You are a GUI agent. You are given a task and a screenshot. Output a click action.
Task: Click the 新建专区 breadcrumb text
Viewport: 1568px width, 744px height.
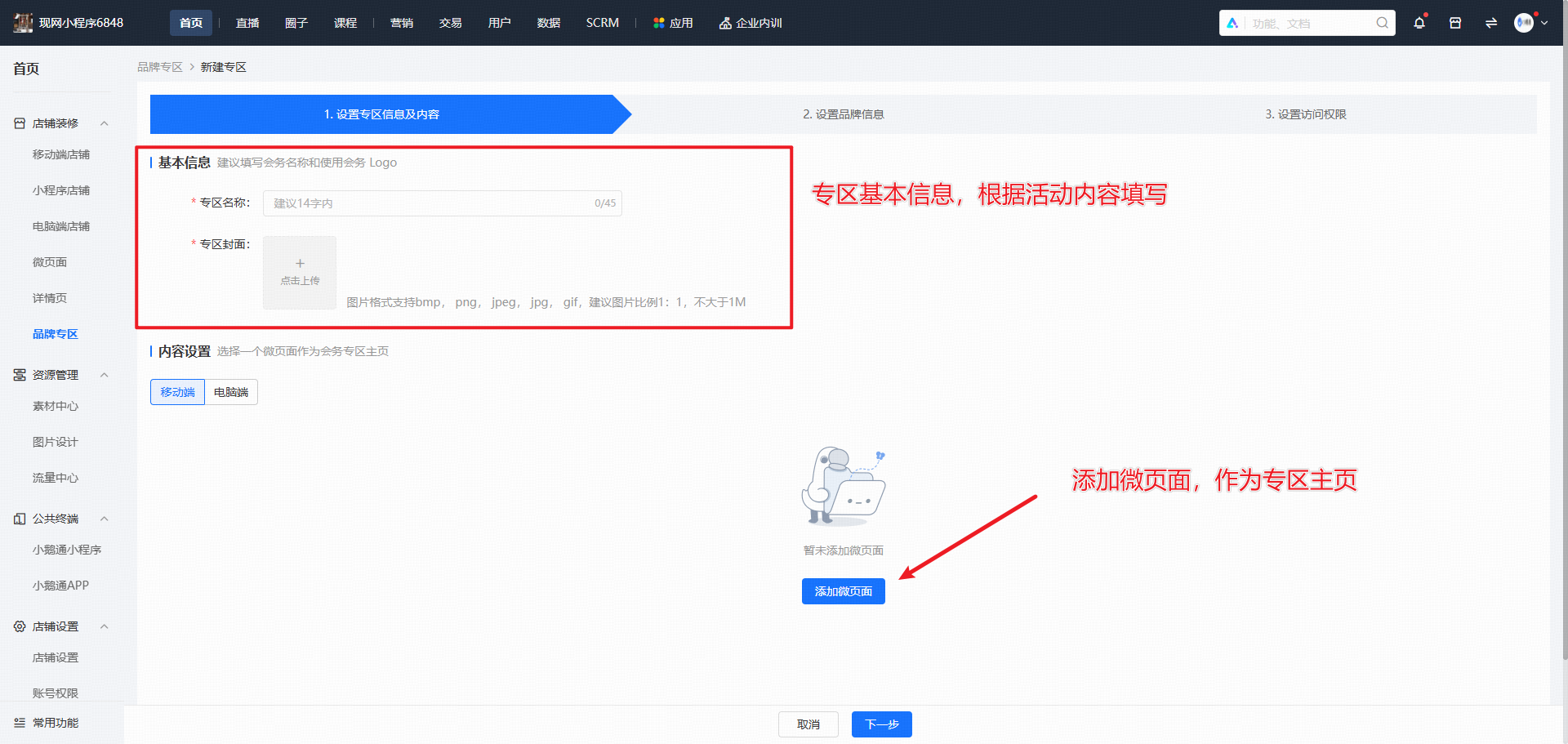(224, 67)
